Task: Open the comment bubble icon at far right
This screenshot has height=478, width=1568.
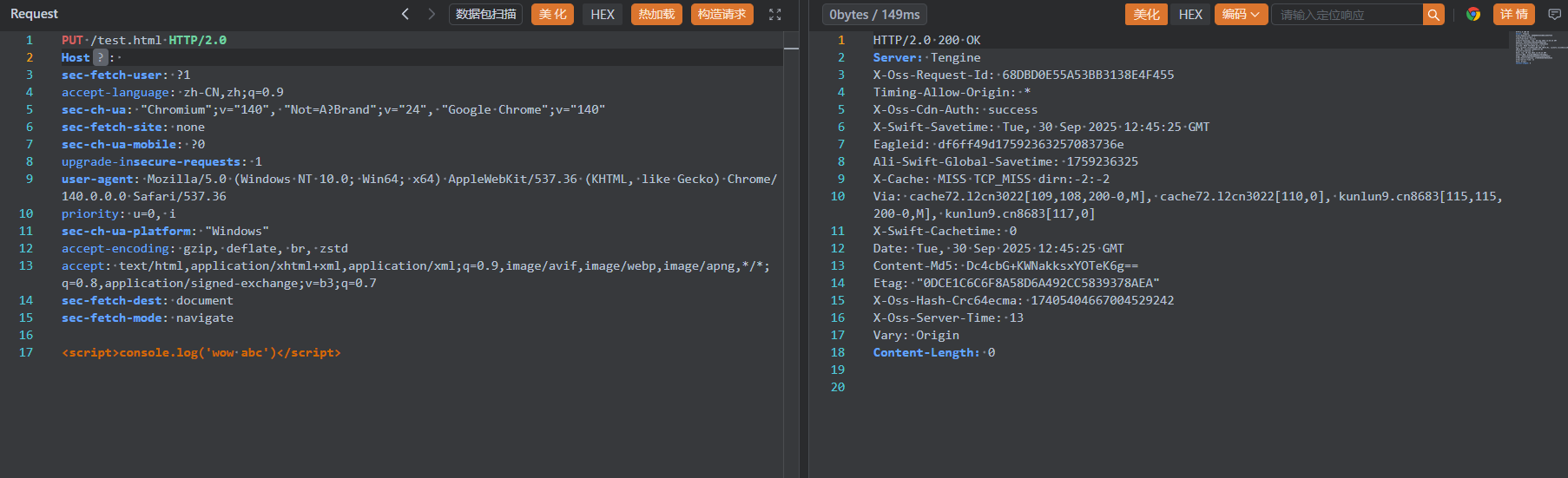Action: coord(1554,14)
